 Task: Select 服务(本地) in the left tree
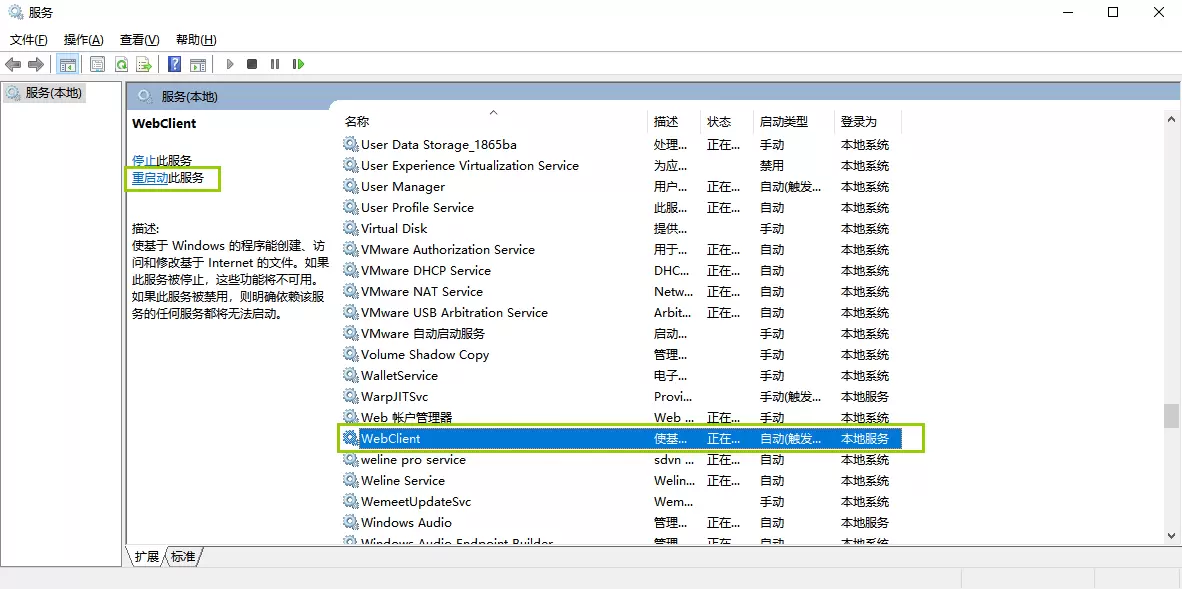click(x=53, y=93)
